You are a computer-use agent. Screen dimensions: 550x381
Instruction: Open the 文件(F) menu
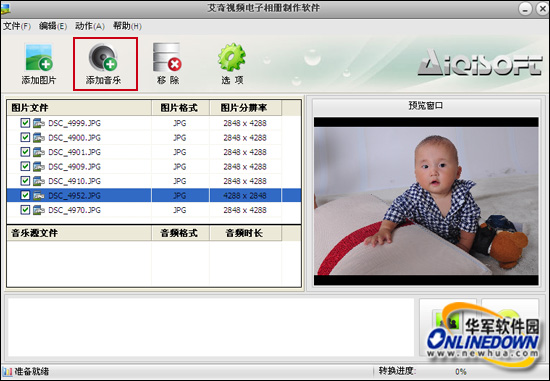pyautogui.click(x=17, y=26)
